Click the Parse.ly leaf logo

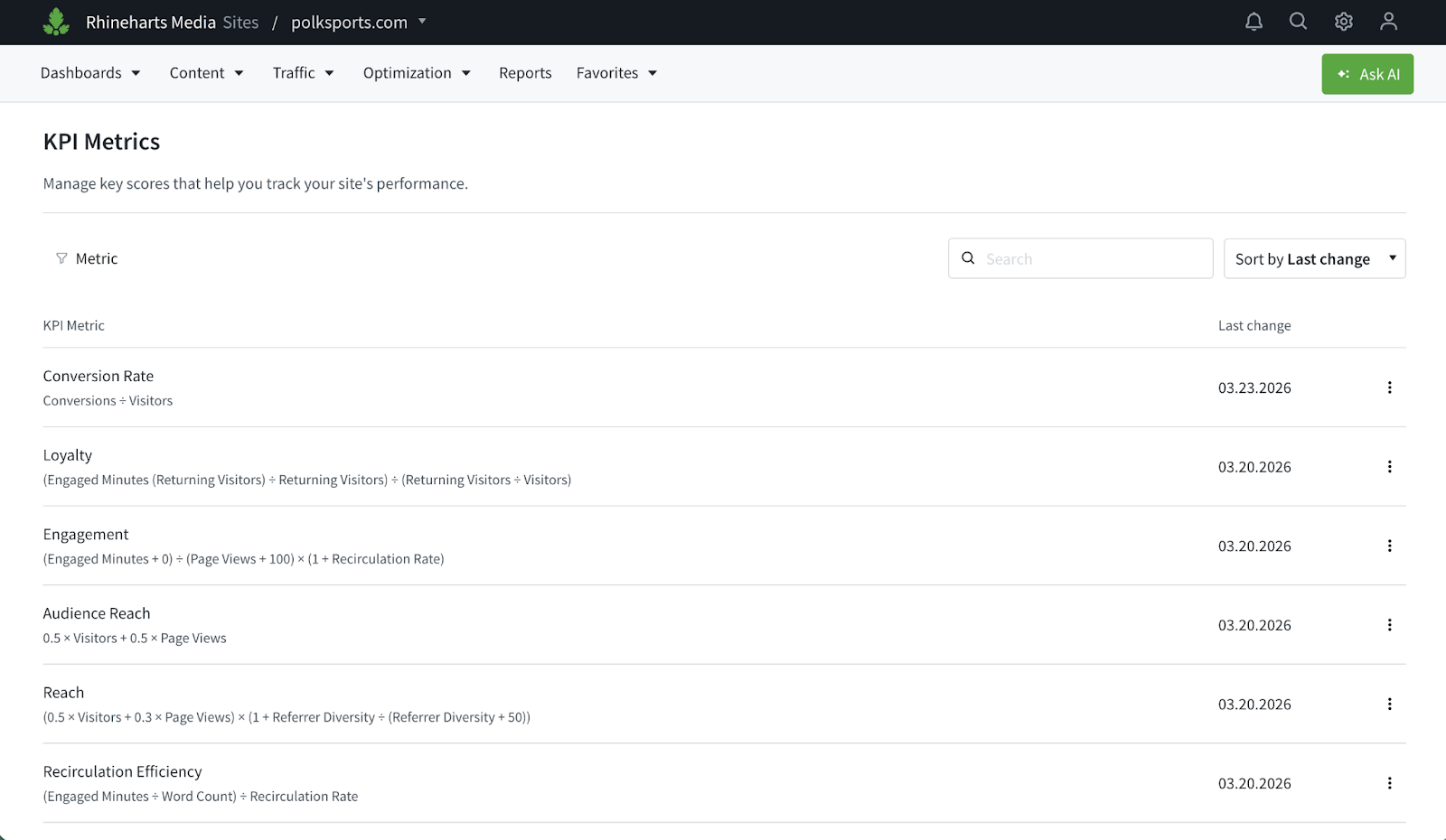(x=56, y=22)
